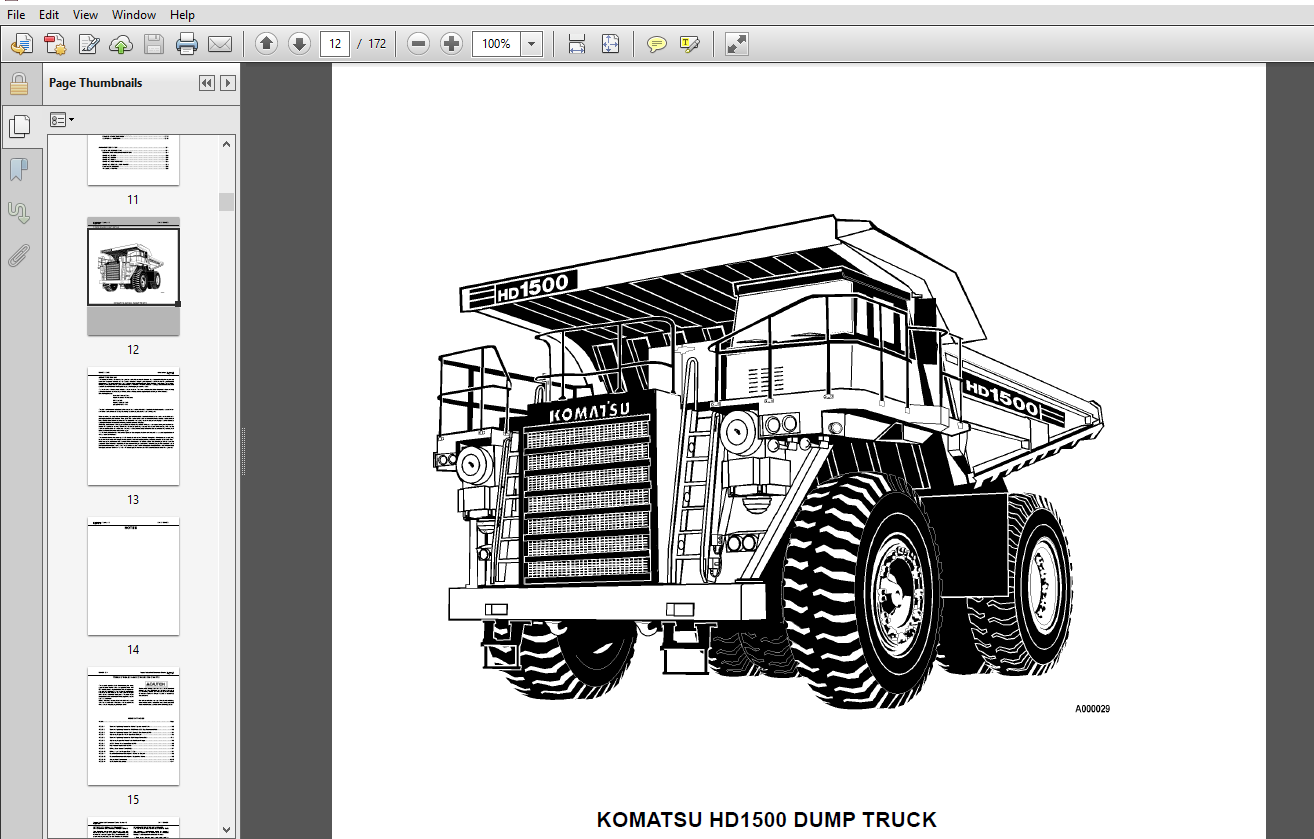This screenshot has height=839, width=1314.
Task: Select page 15 thumbnail
Action: click(133, 726)
